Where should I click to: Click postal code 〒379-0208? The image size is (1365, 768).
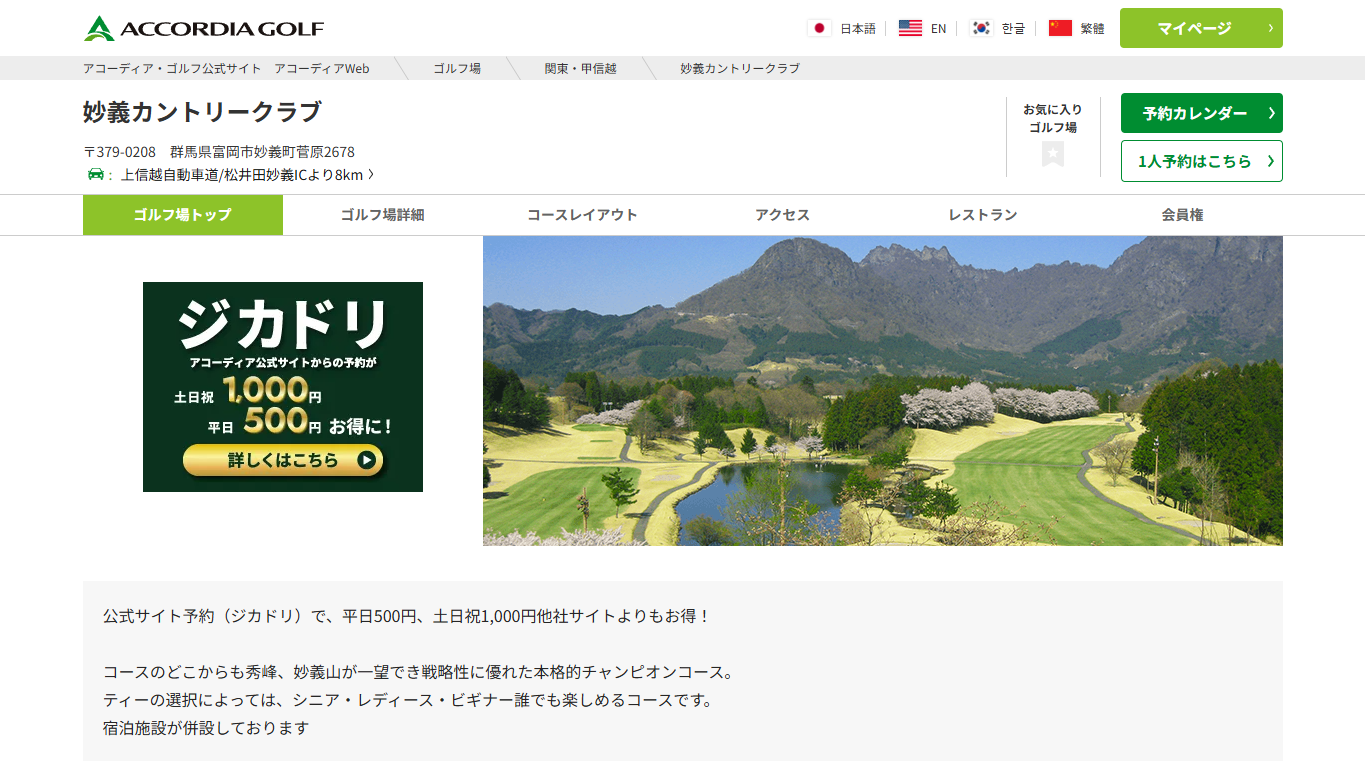tap(119, 152)
